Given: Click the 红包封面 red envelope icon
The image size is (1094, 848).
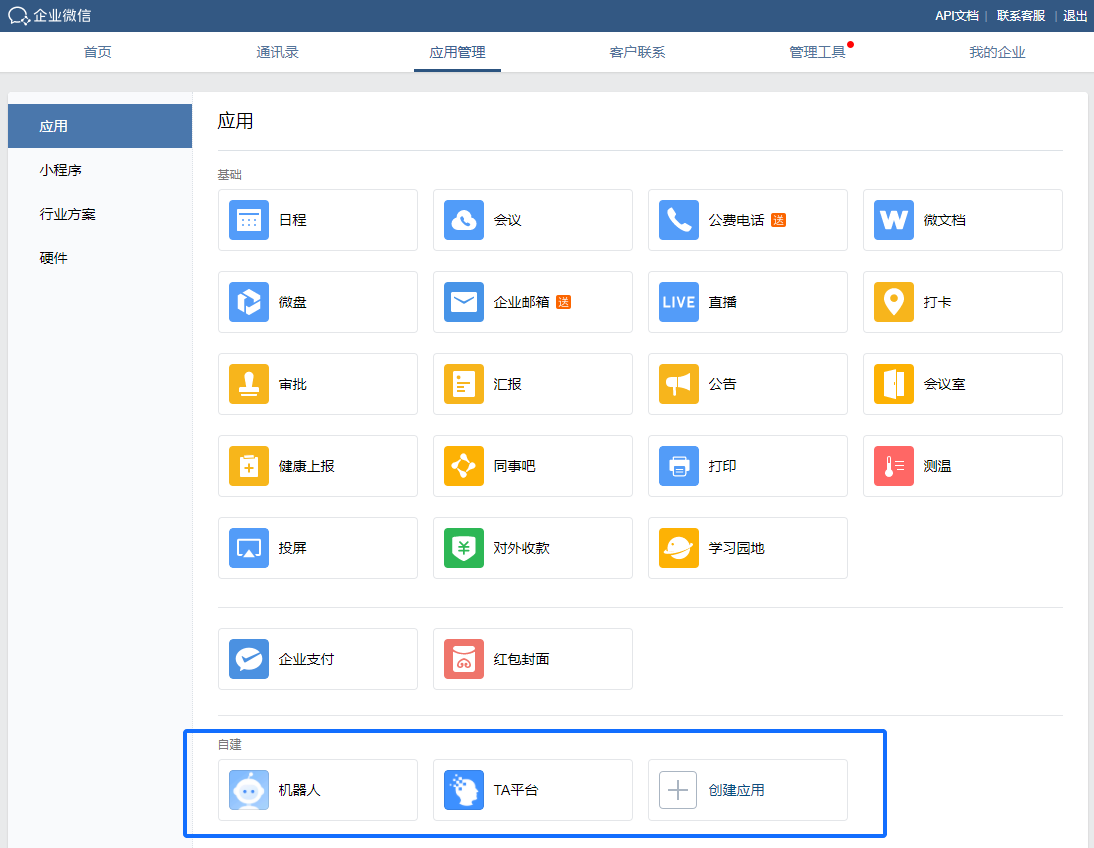Looking at the screenshot, I should click(x=464, y=659).
